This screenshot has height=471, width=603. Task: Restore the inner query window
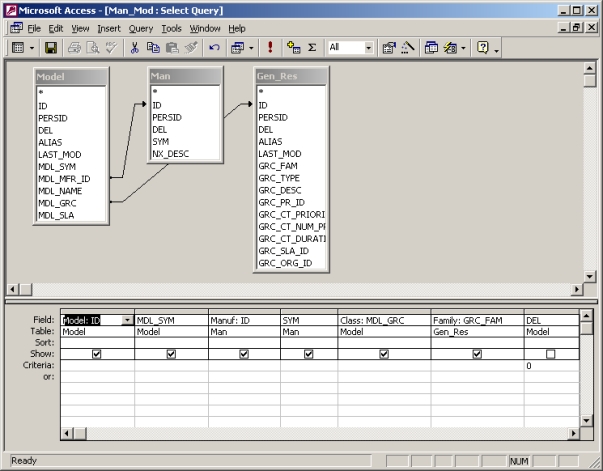pyautogui.click(x=576, y=28)
